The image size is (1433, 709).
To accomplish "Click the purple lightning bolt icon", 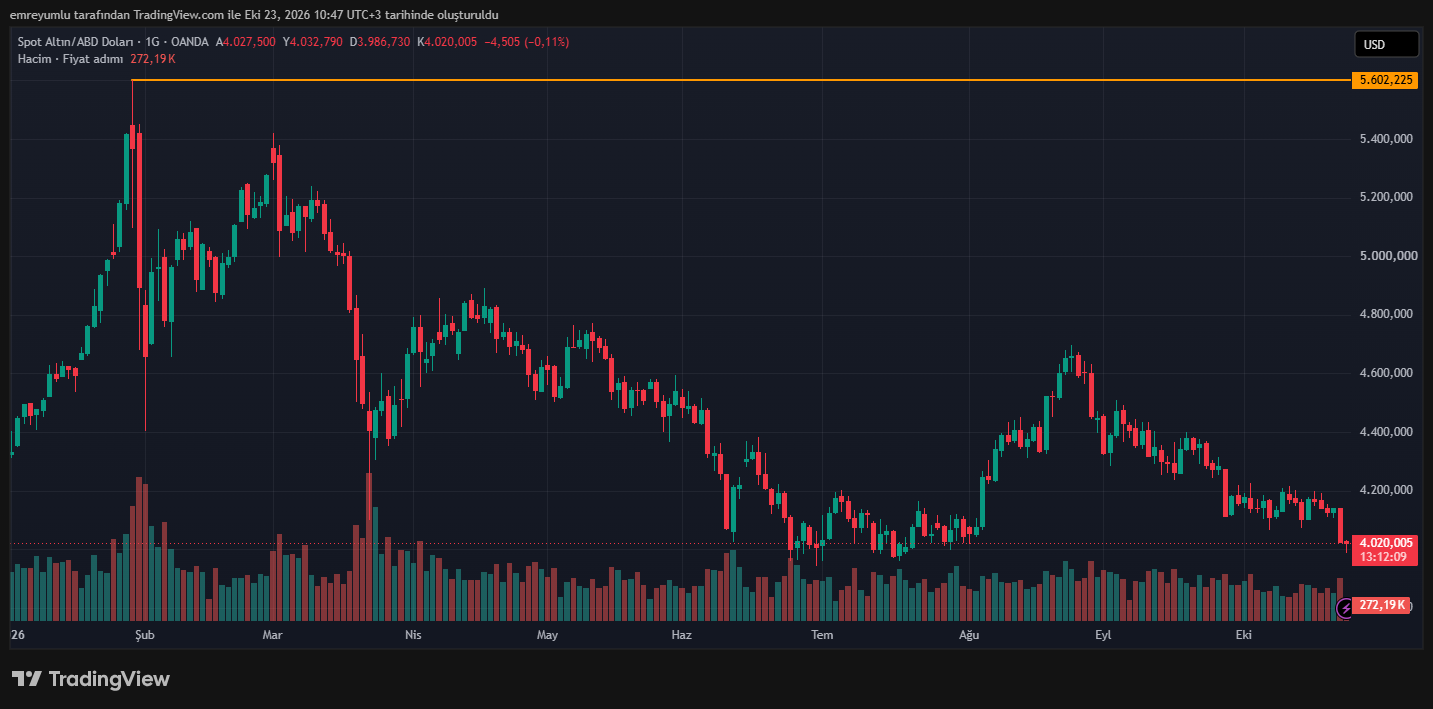I will (1344, 606).
